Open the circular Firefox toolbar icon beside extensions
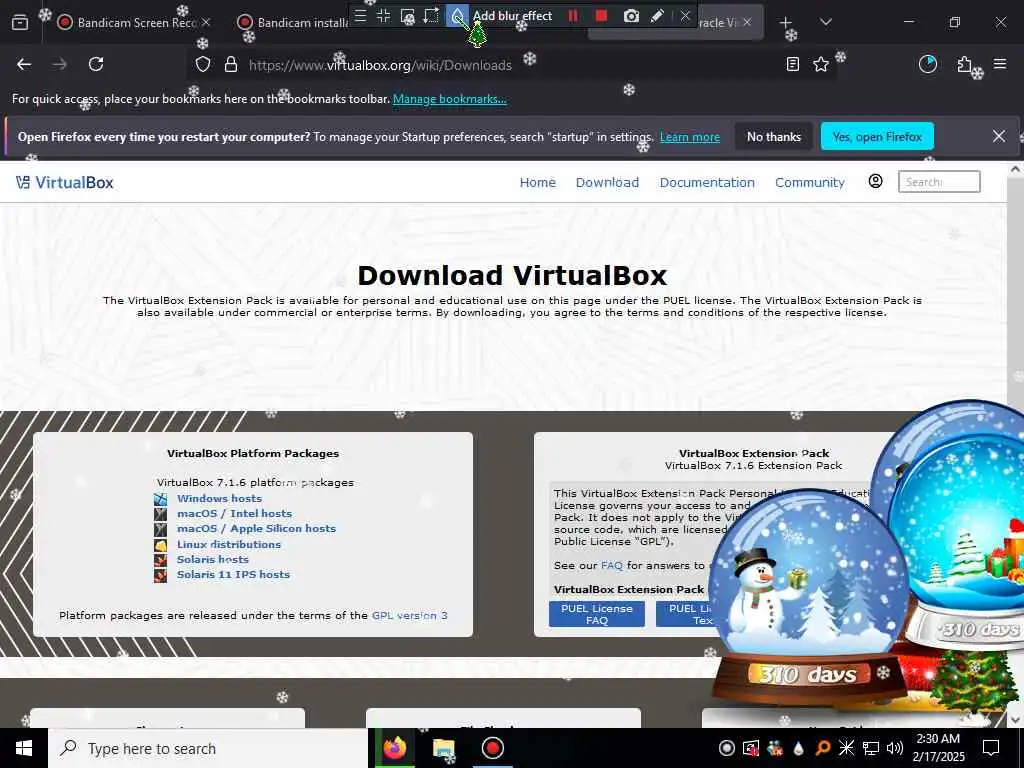Image resolution: width=1024 pixels, height=768 pixels. tap(928, 64)
